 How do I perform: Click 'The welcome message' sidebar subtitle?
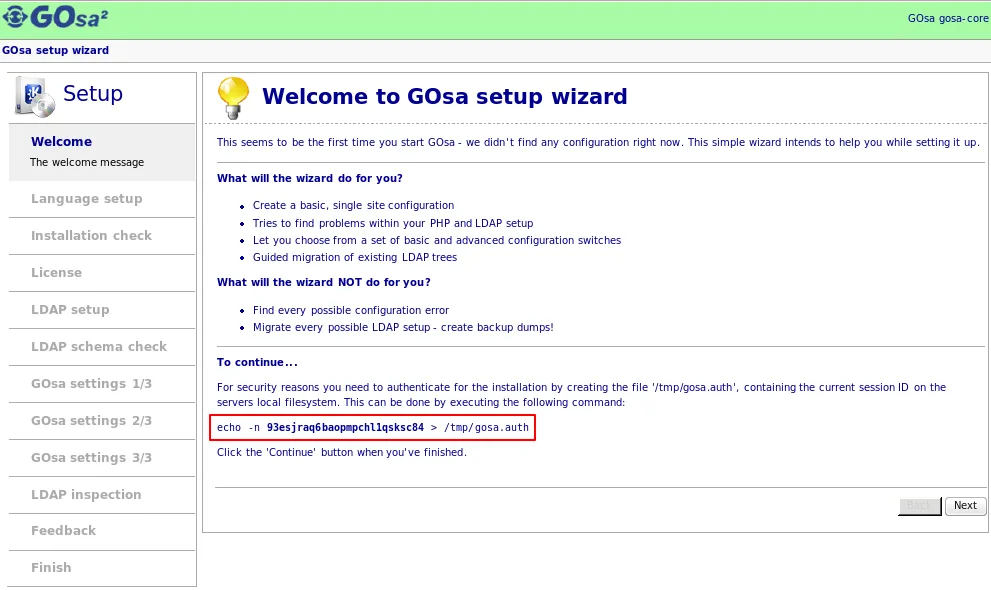pyautogui.click(x=87, y=162)
